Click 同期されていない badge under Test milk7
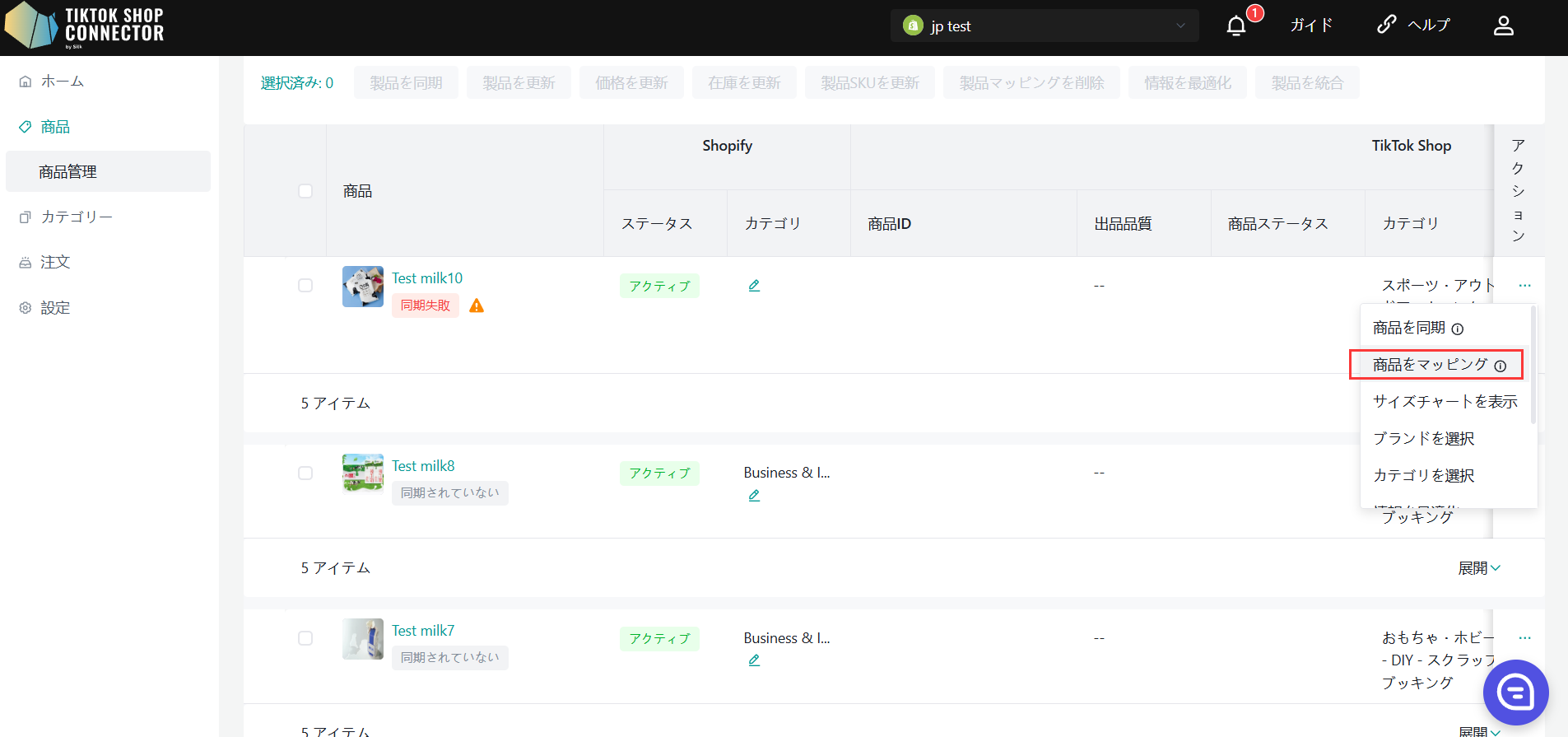Screen dimensions: 1568x737 click(x=450, y=658)
